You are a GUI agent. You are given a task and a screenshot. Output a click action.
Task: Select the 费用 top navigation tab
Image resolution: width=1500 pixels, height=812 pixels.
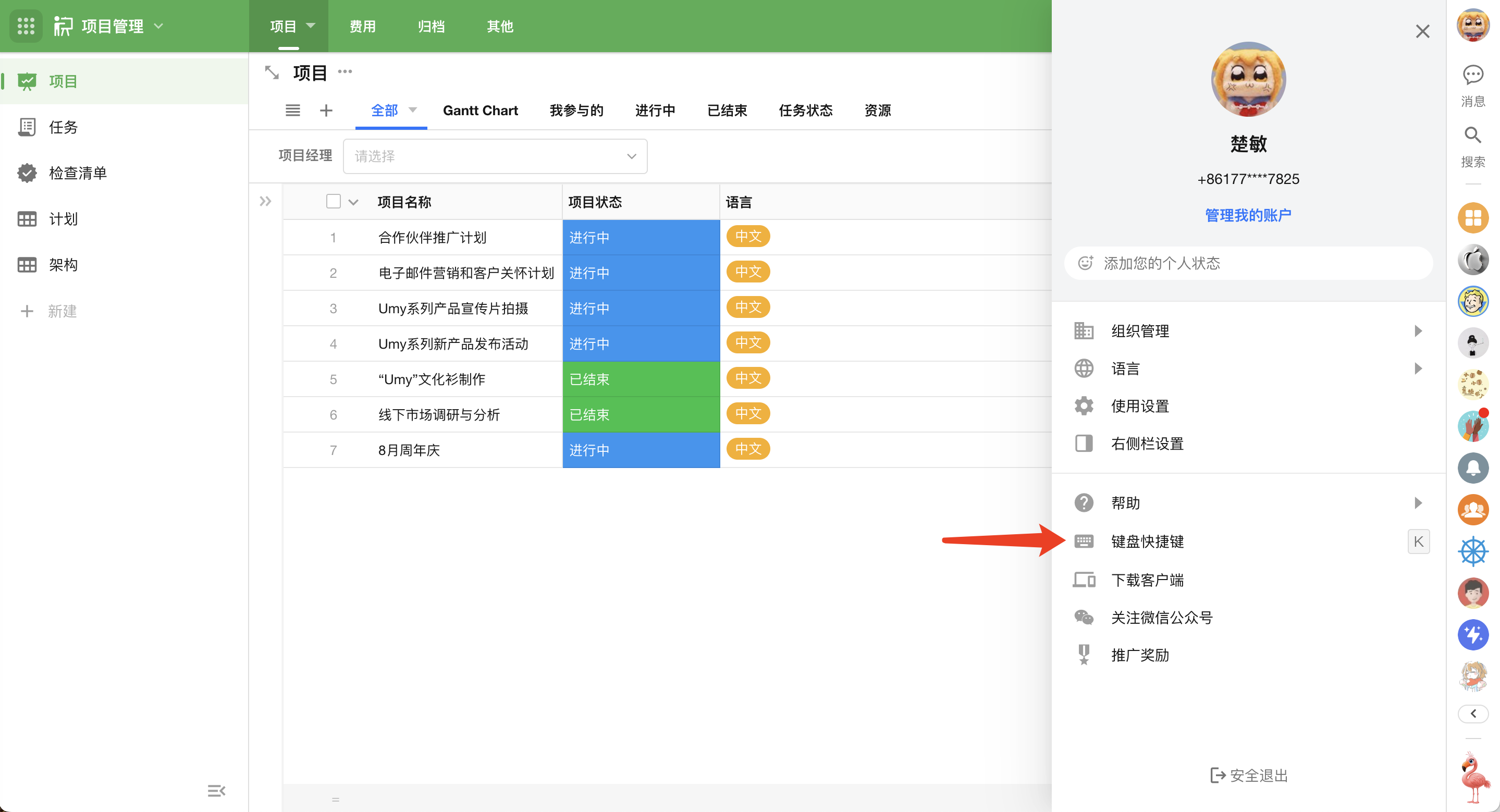coord(362,26)
